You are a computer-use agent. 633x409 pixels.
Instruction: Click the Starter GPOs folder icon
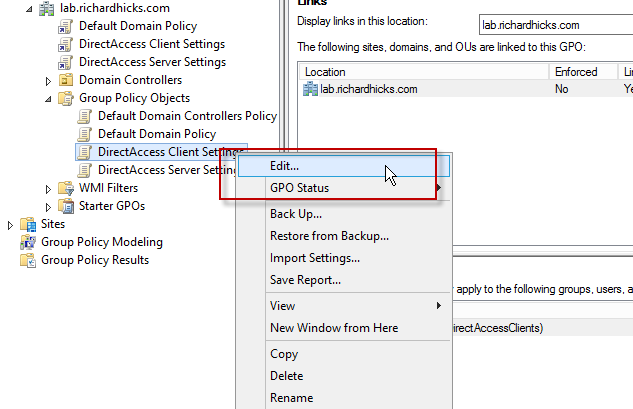click(x=66, y=206)
